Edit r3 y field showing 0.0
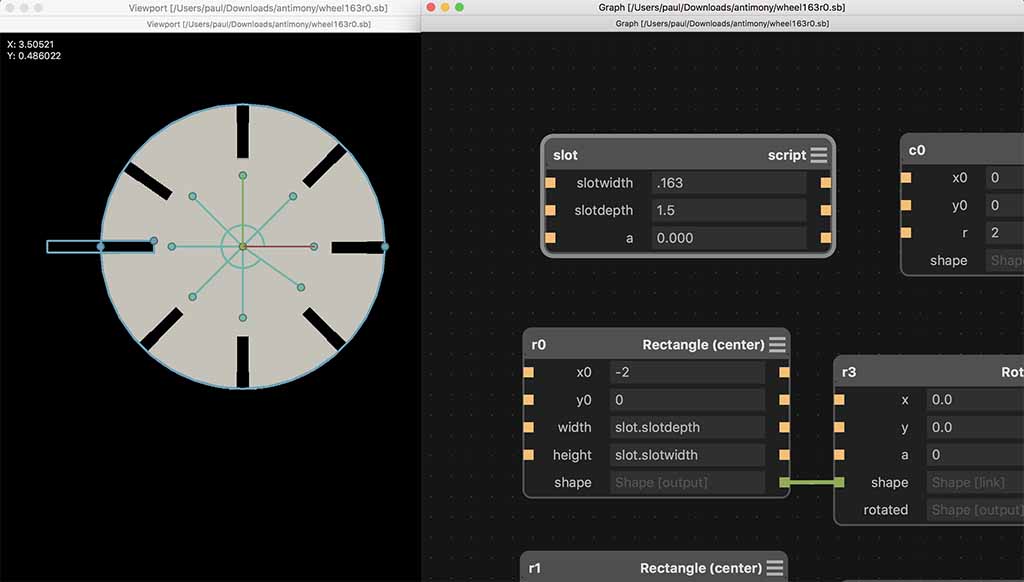The width and height of the screenshot is (1024, 582). (975, 427)
